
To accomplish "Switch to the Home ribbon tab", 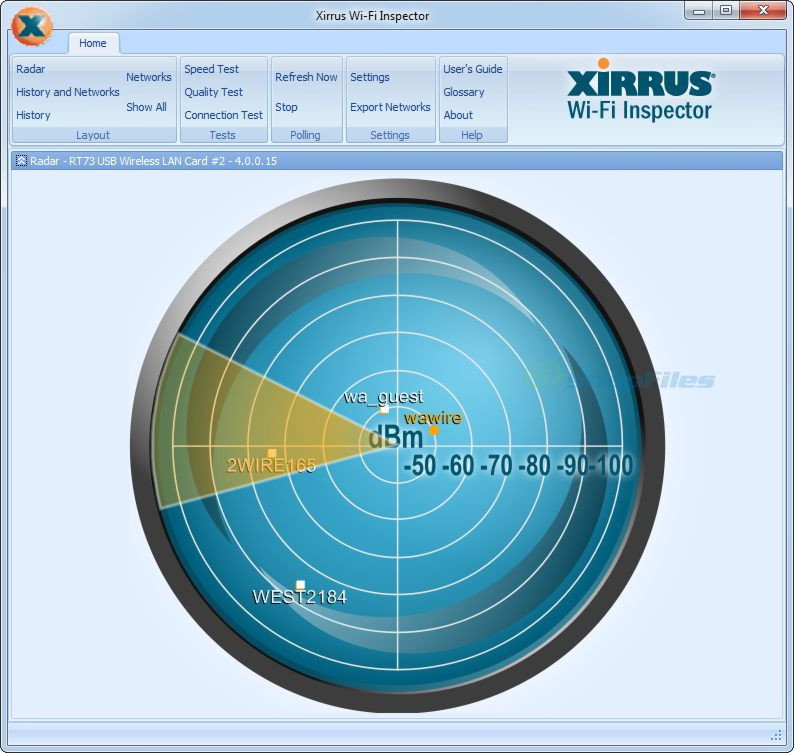I will coord(93,44).
